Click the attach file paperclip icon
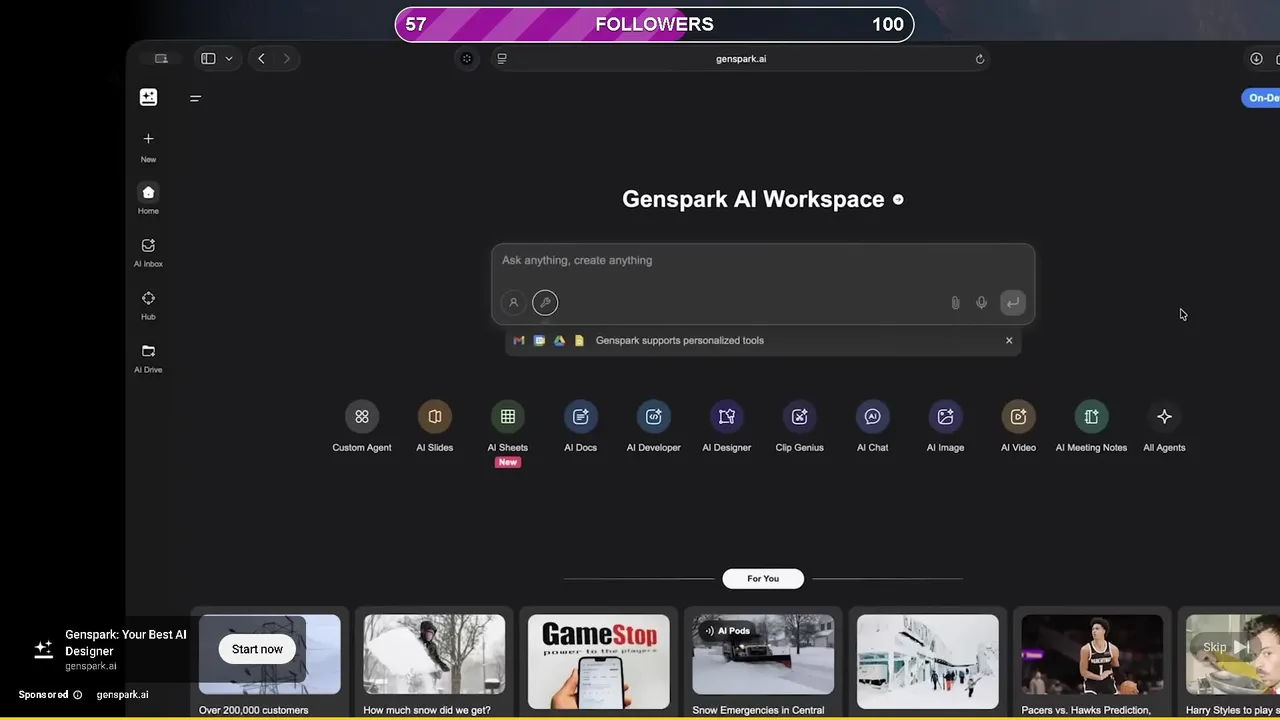Screen dimensions: 1280x720 coord(955,303)
